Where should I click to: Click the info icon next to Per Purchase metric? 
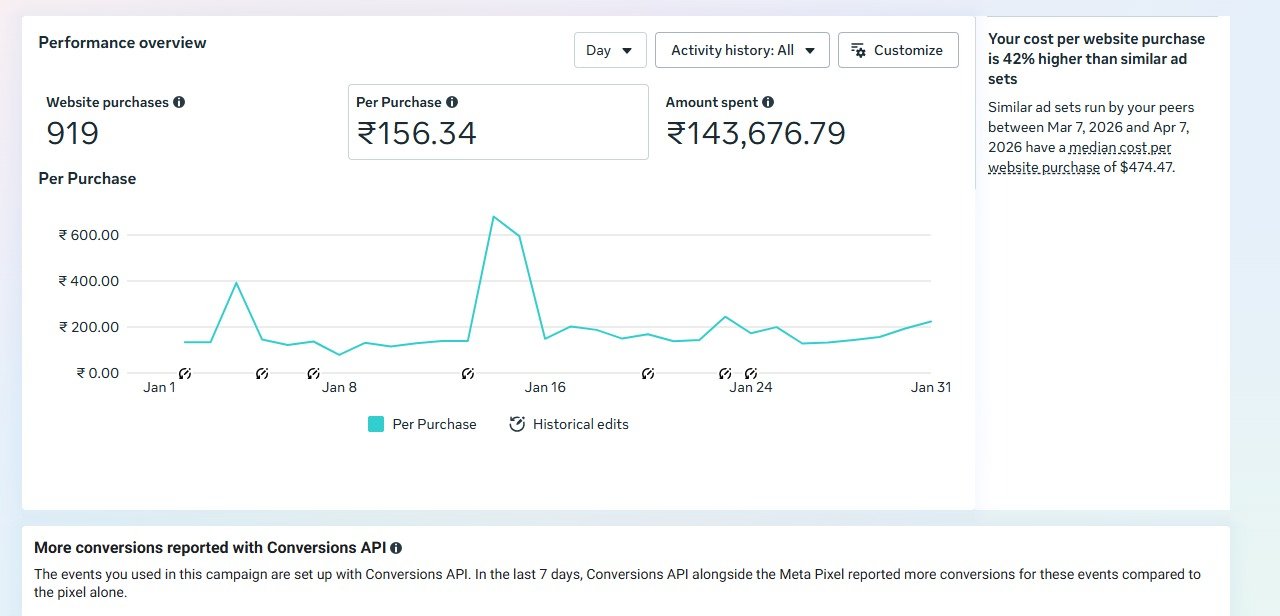coord(452,102)
